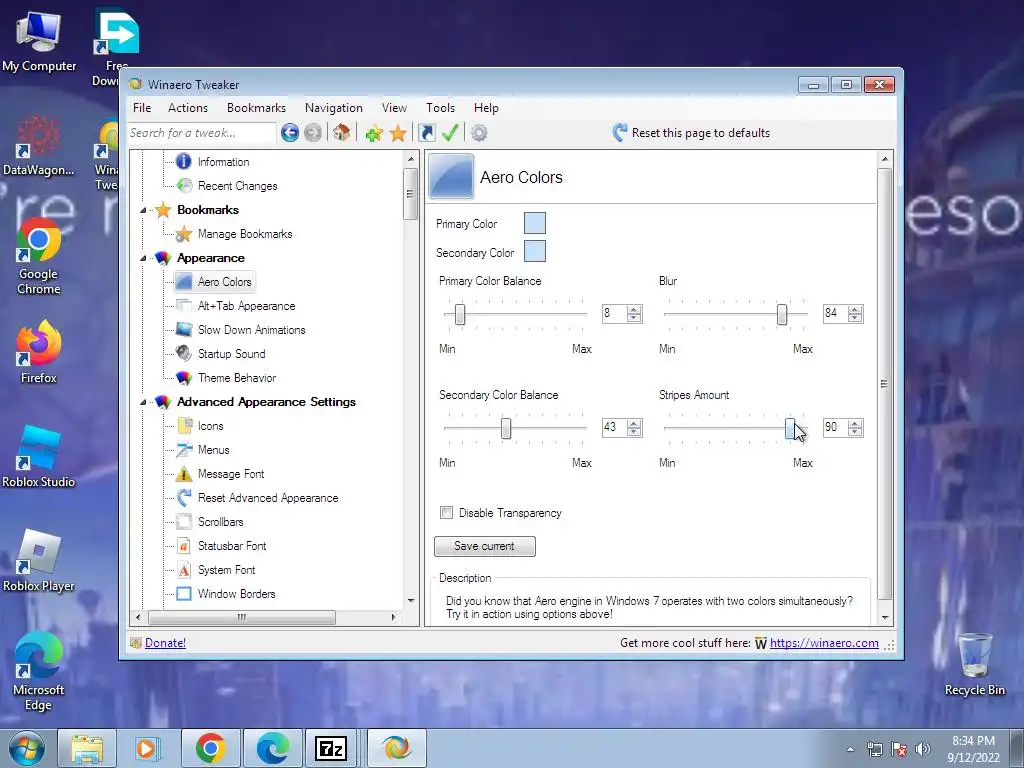Image resolution: width=1024 pixels, height=768 pixels.
Task: Select Icons under Advanced Appearance Settings
Action: 210,426
